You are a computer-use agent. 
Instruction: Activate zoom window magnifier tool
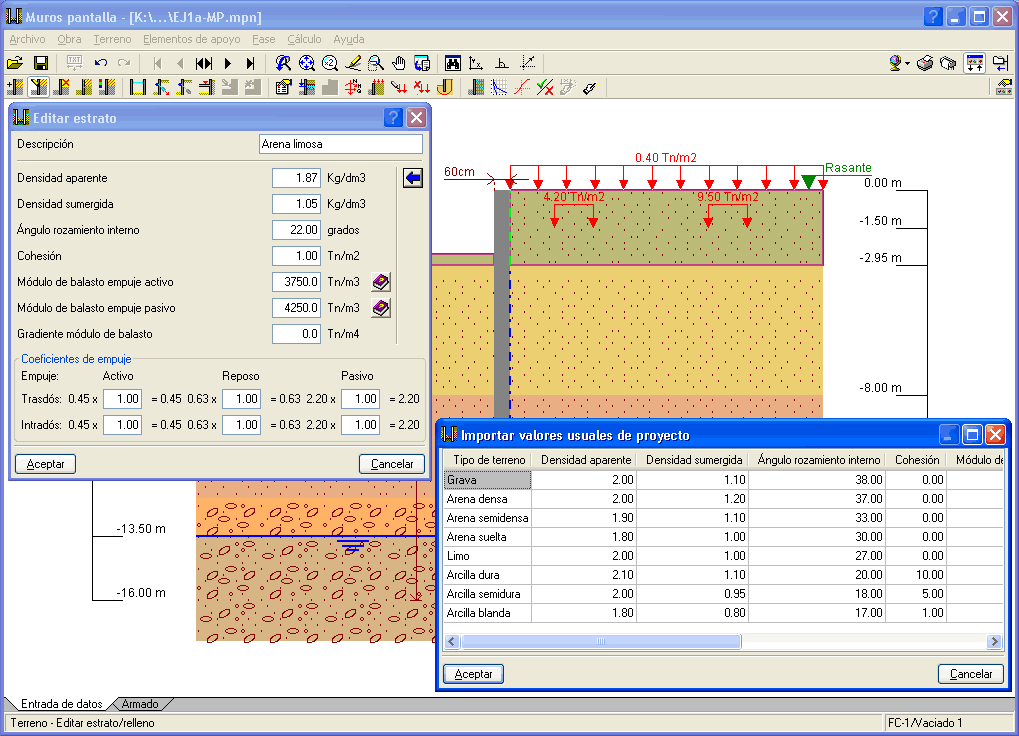(376, 63)
